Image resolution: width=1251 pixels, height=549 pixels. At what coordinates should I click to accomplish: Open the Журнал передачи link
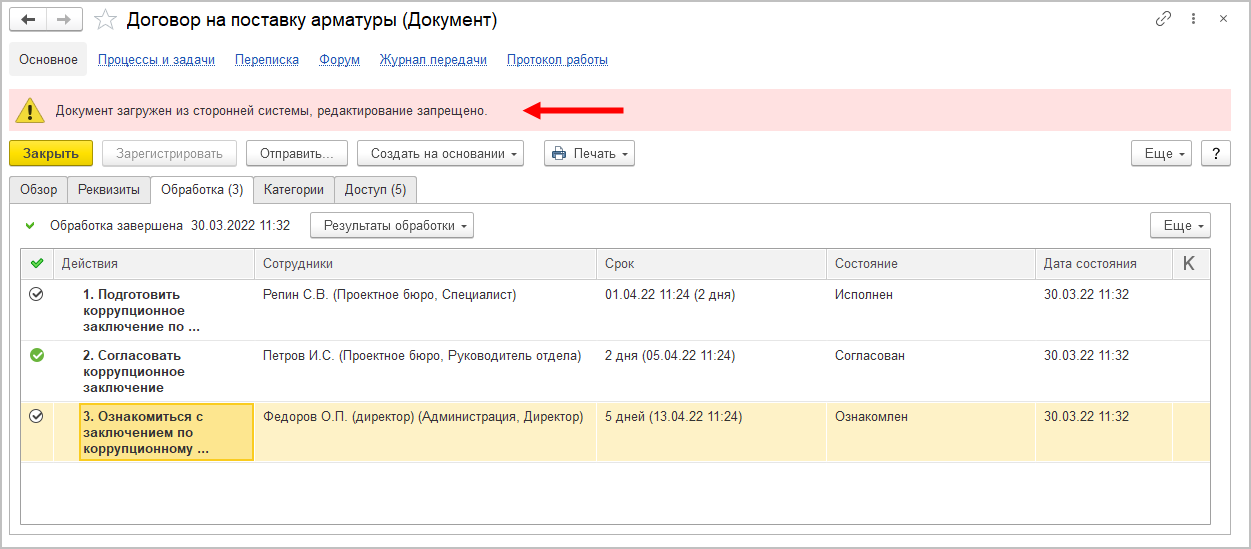pos(433,59)
